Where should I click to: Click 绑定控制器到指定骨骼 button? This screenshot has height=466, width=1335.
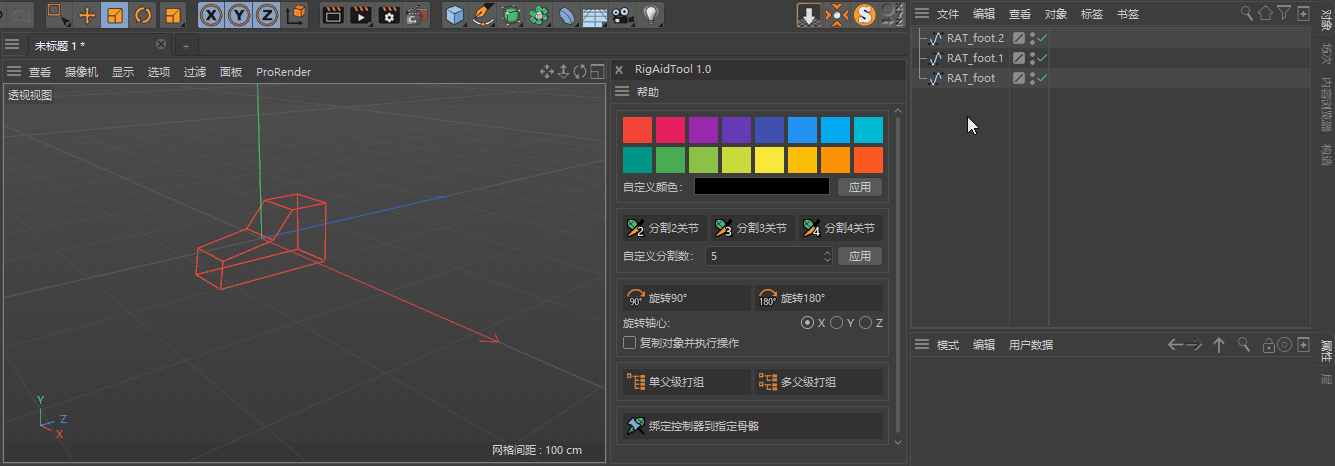(752, 426)
